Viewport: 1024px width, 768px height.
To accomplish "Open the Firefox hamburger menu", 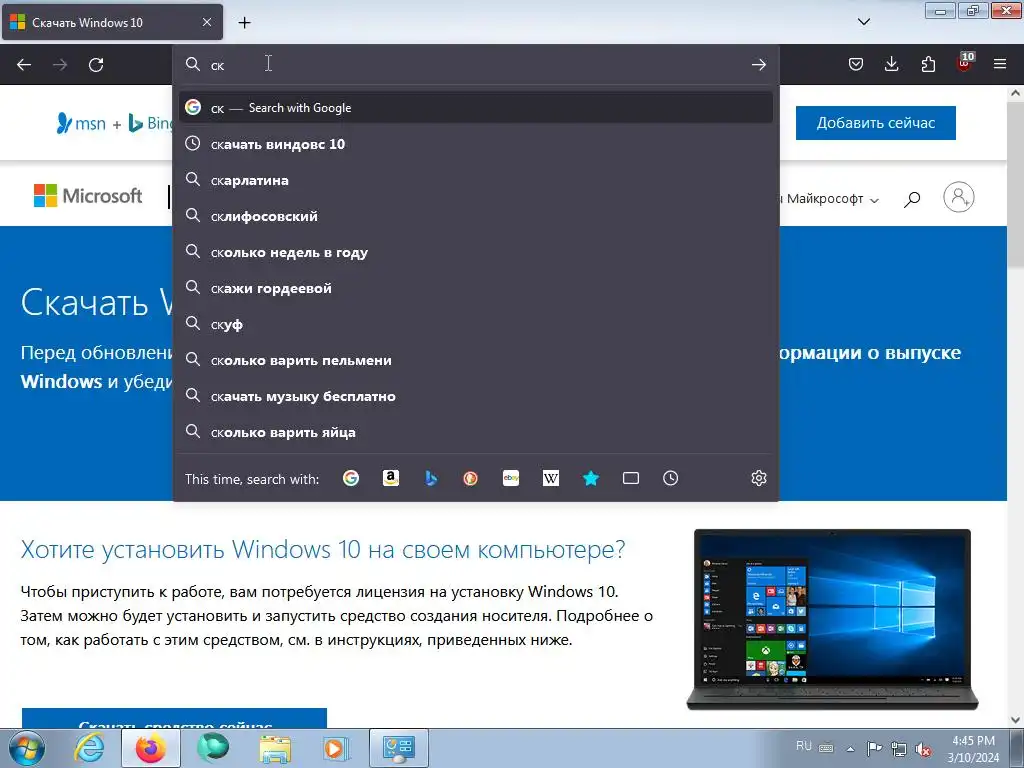I will tap(1000, 64).
